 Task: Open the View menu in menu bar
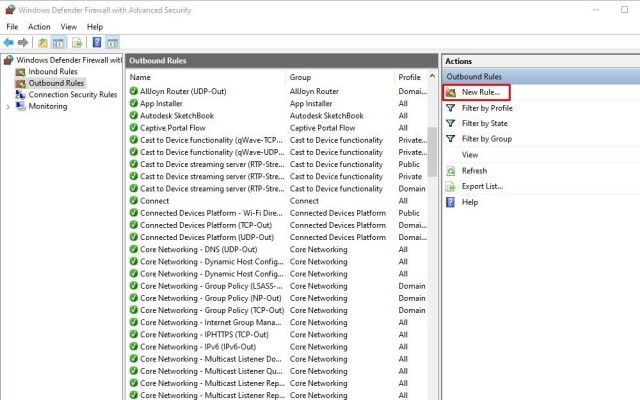click(69, 27)
